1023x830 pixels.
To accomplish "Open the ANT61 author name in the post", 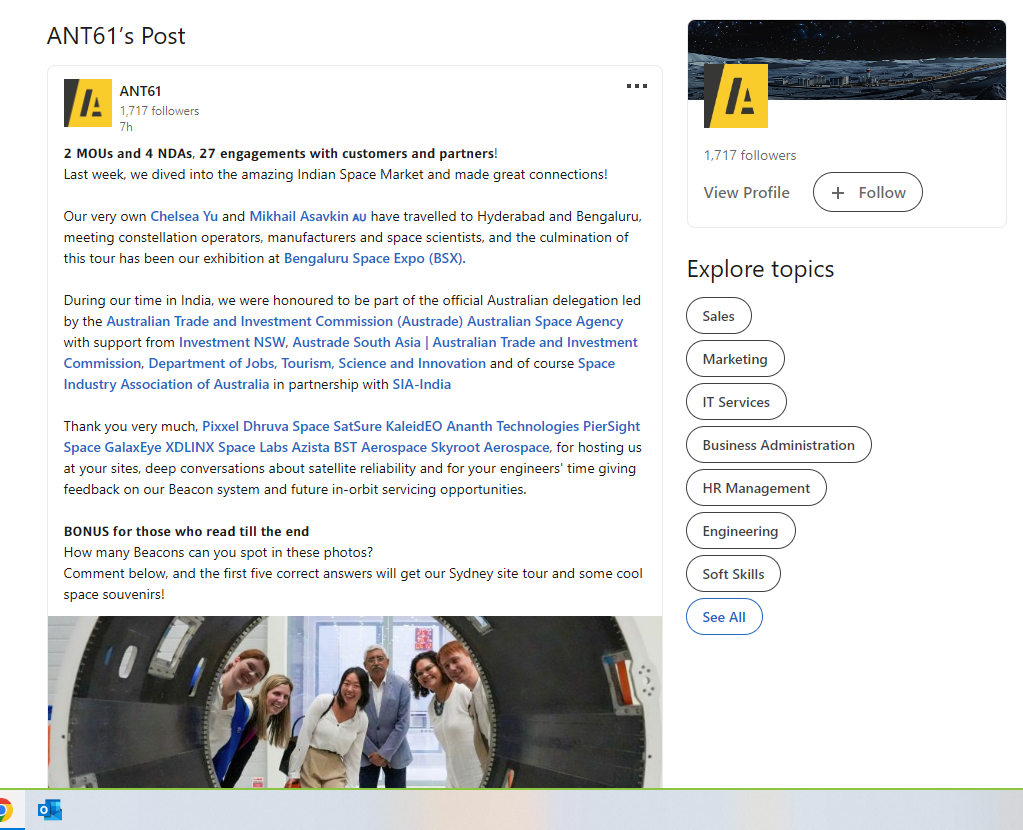I will click(140, 91).
